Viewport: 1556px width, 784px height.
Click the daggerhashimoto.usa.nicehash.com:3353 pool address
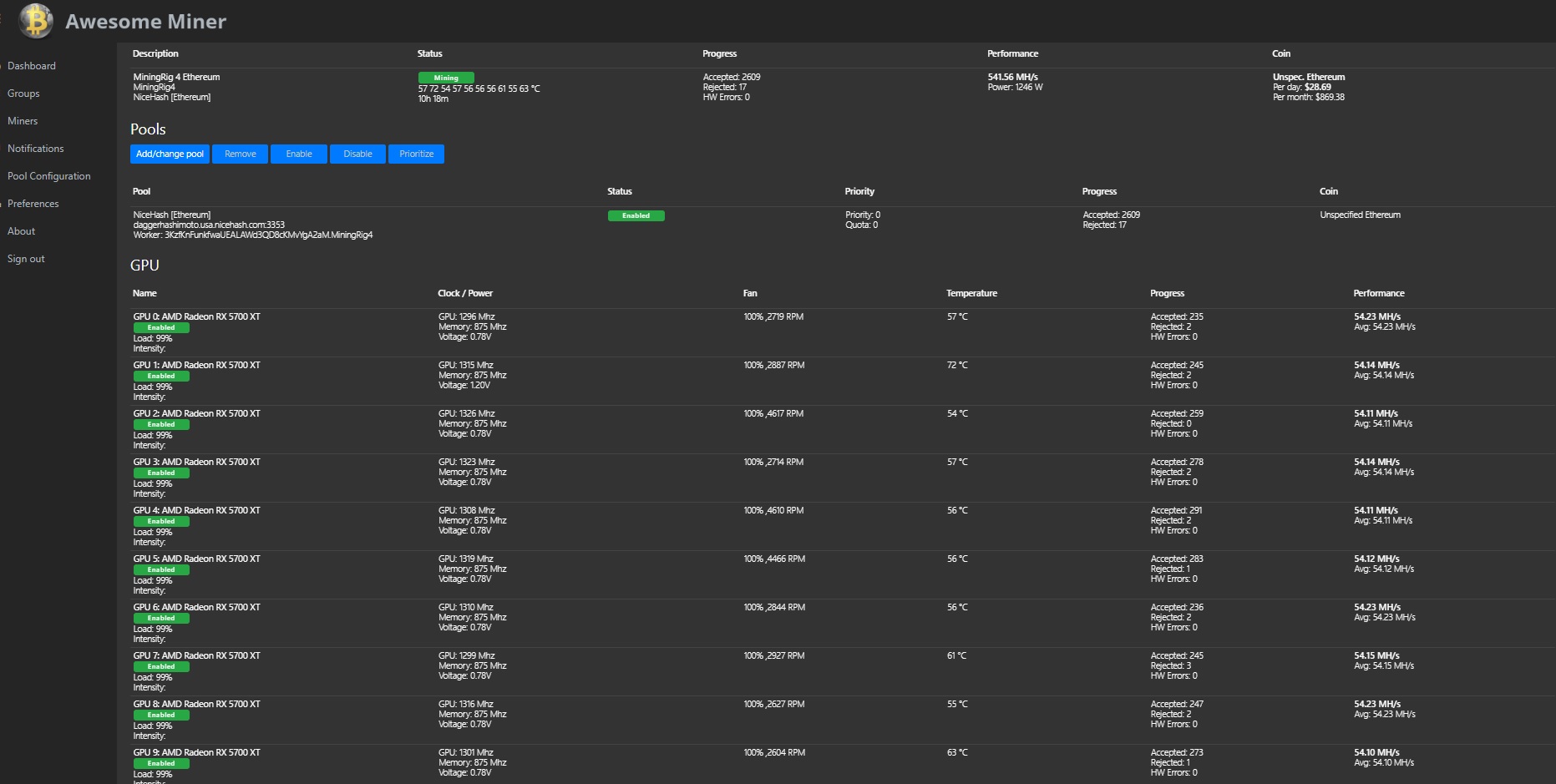click(209, 225)
